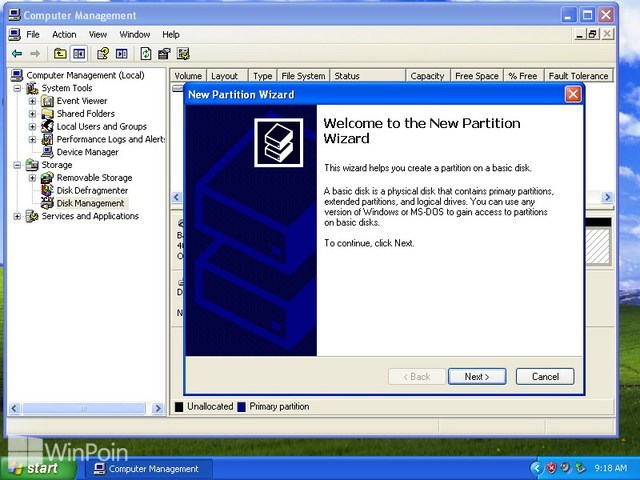The width and height of the screenshot is (640, 480).
Task: Select Device Manager tree item label
Action: pyautogui.click(x=87, y=152)
